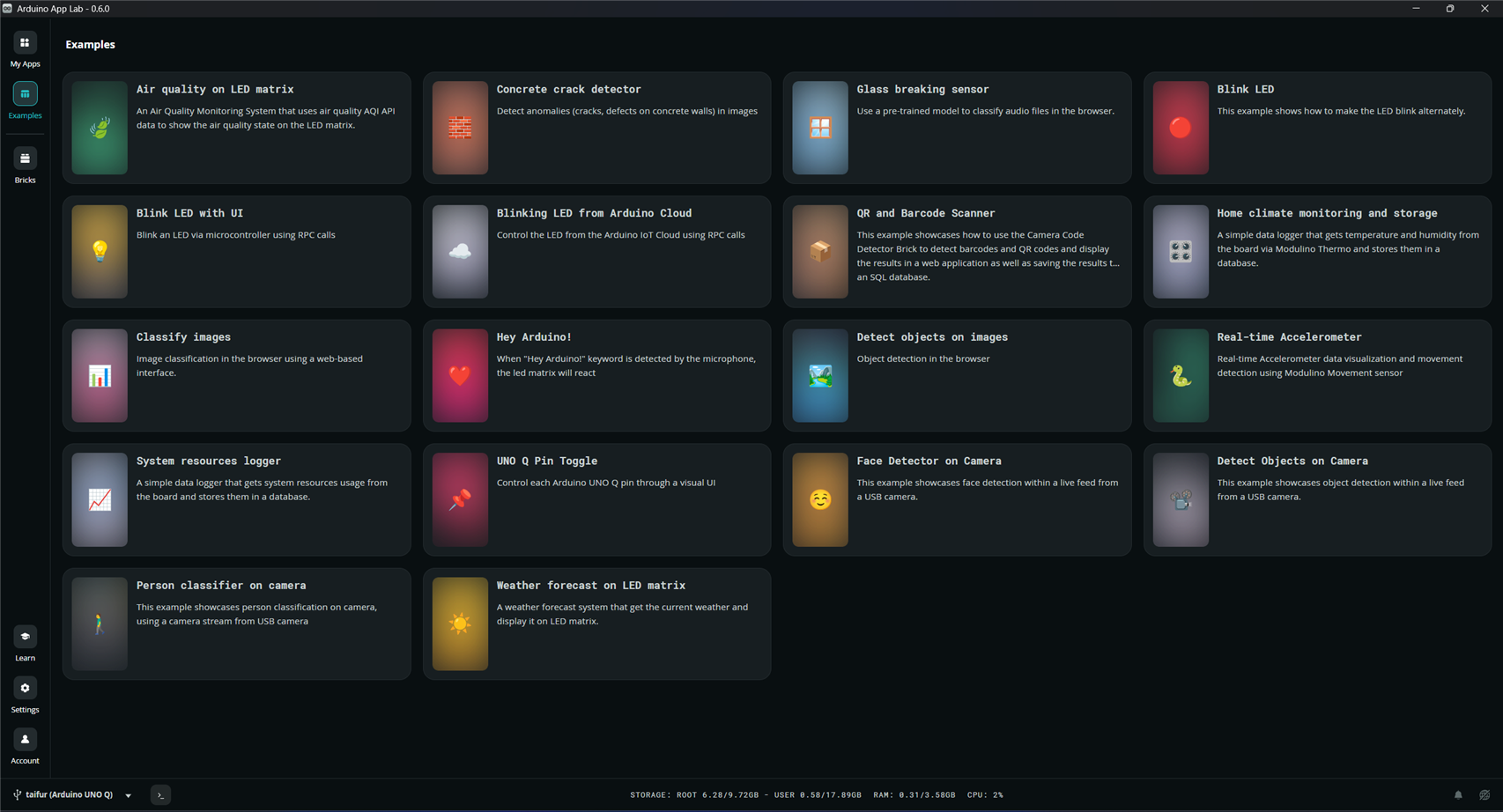Select the 'Face Detector on Camera' title text
Screen dimensions: 1503x812
click(929, 461)
